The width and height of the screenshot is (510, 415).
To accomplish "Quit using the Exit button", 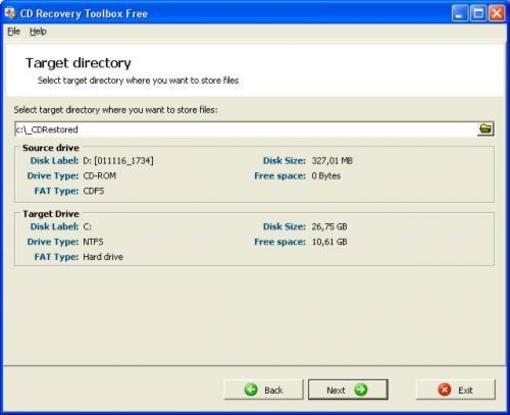I will (456, 389).
